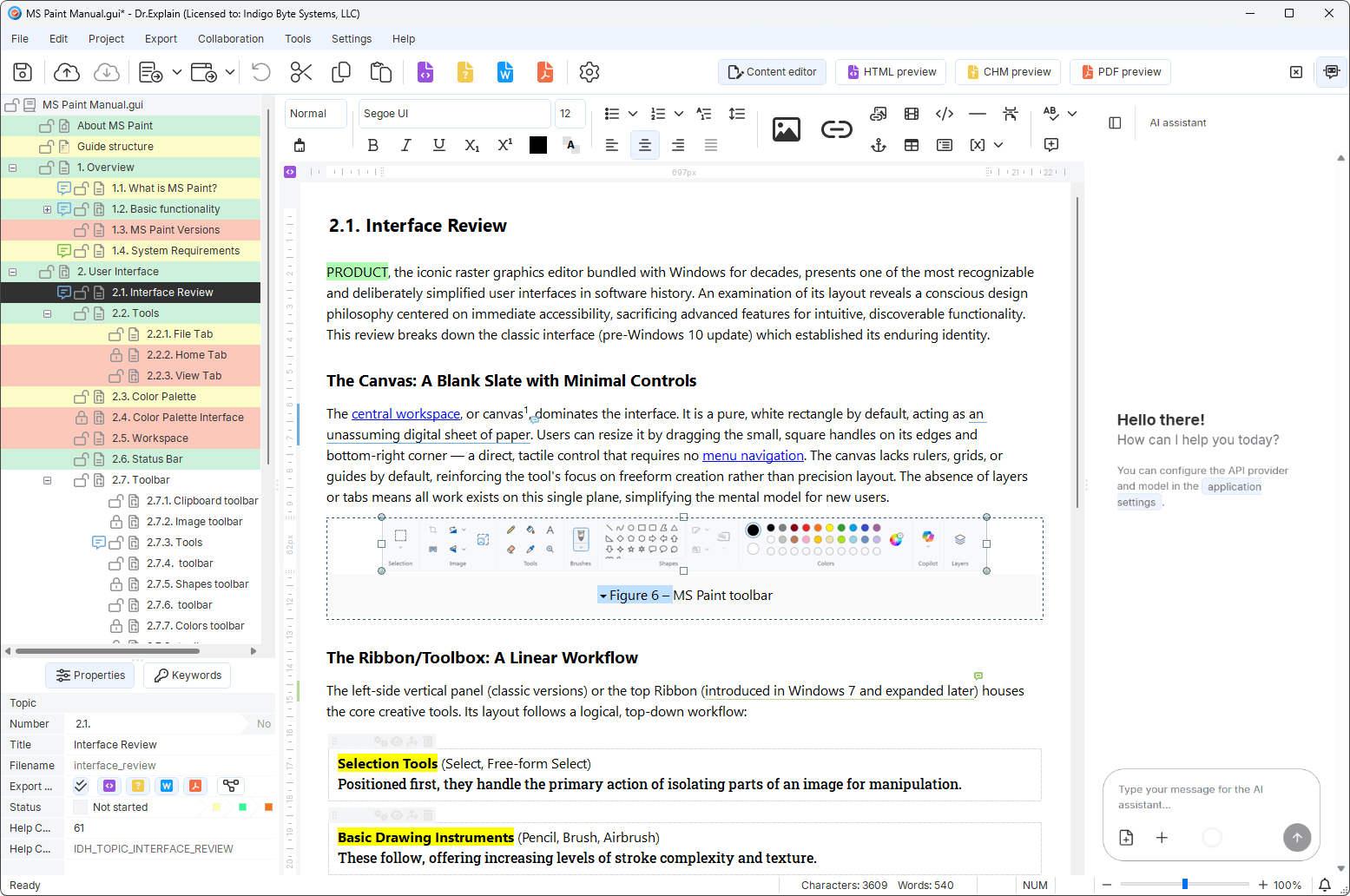This screenshot has height=896, width=1350.
Task: Open the Collaboration menu
Action: (231, 39)
